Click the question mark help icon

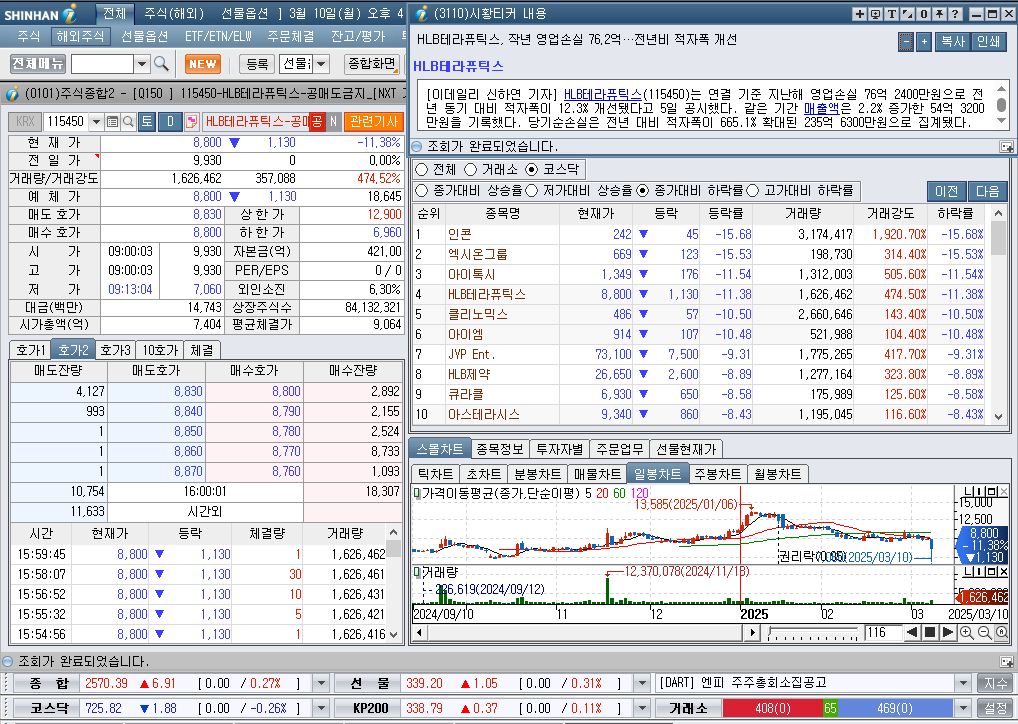[955, 14]
